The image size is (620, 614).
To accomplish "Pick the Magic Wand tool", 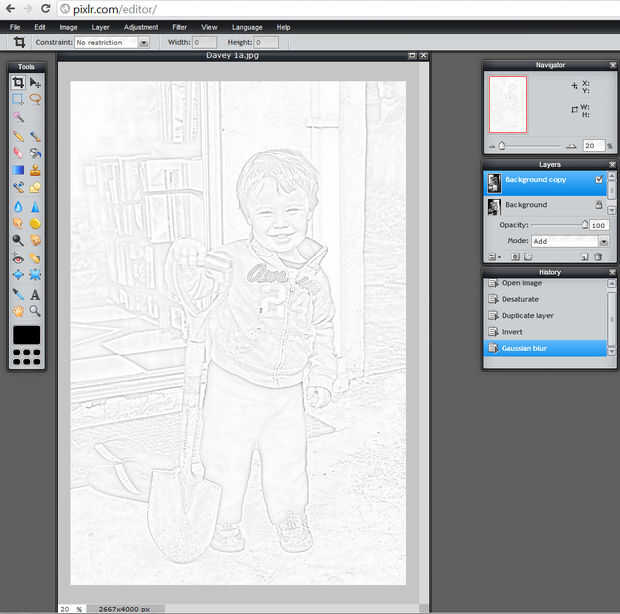I will tap(18, 117).
